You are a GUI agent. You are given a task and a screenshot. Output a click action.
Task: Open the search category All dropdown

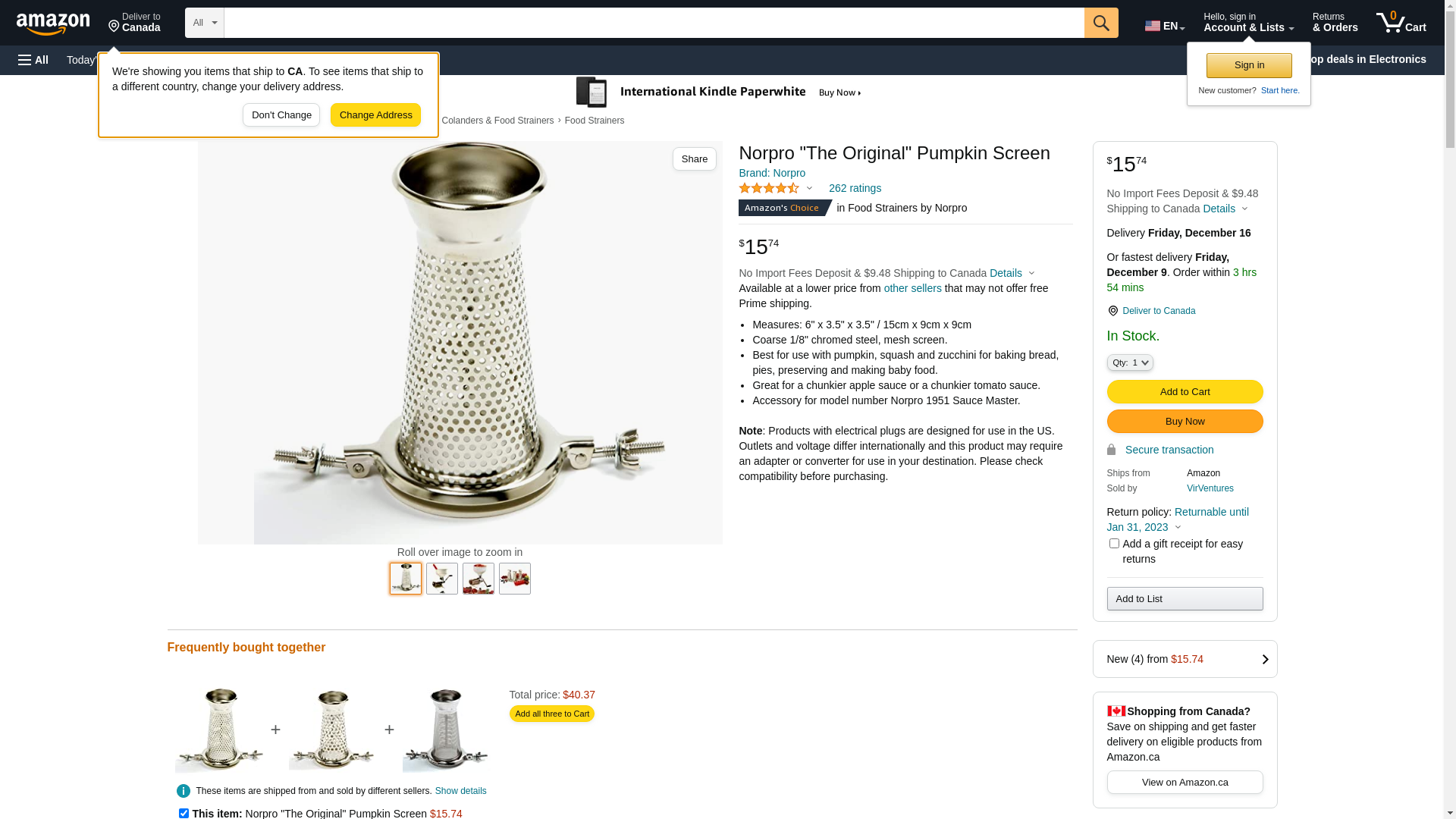[205, 23]
